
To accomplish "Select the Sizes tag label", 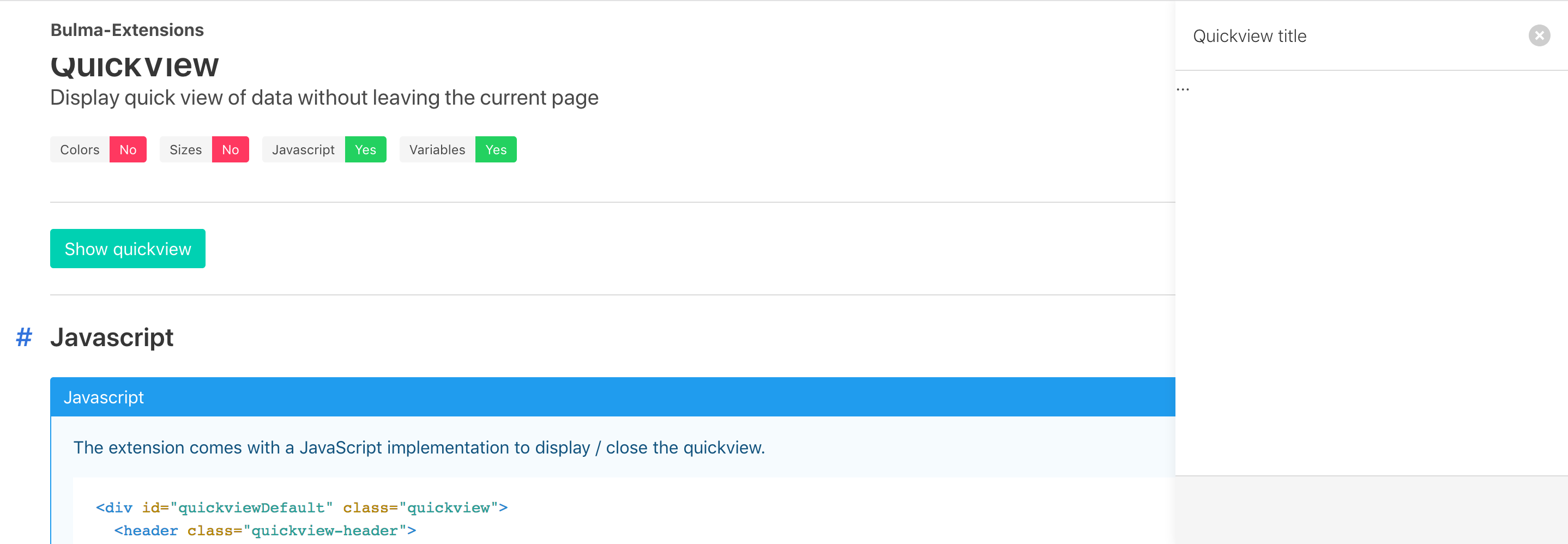I will pyautogui.click(x=186, y=150).
